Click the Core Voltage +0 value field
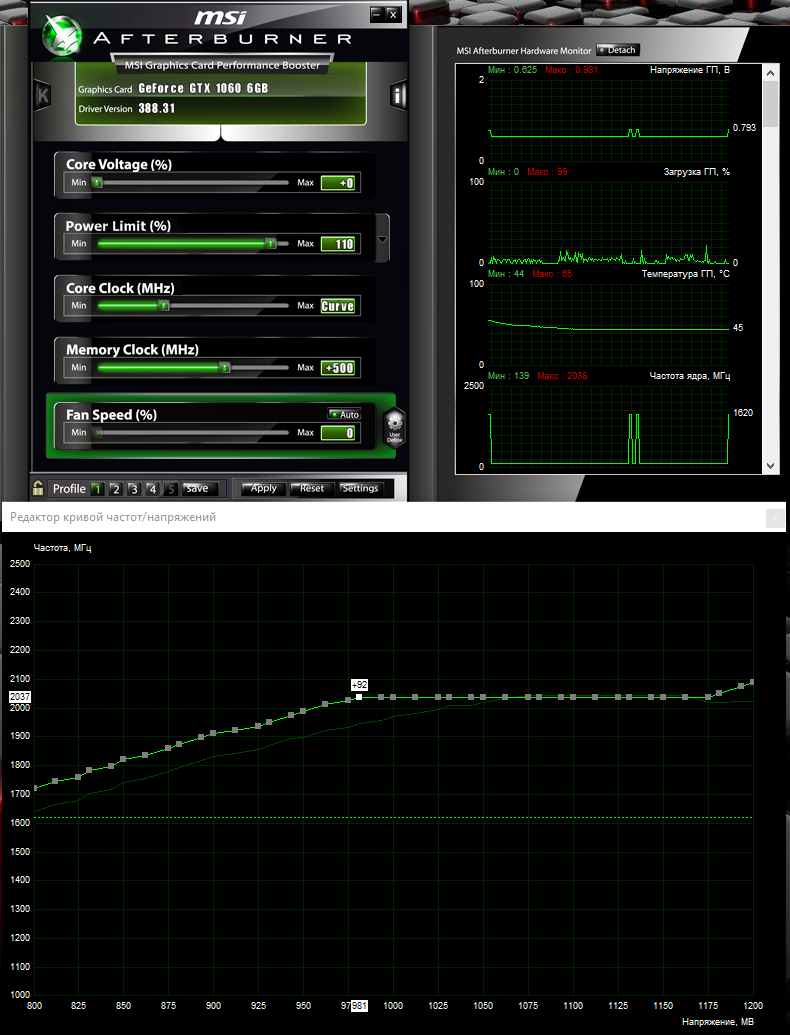Screen dimensions: 790x1035 pyautogui.click(x=338, y=183)
